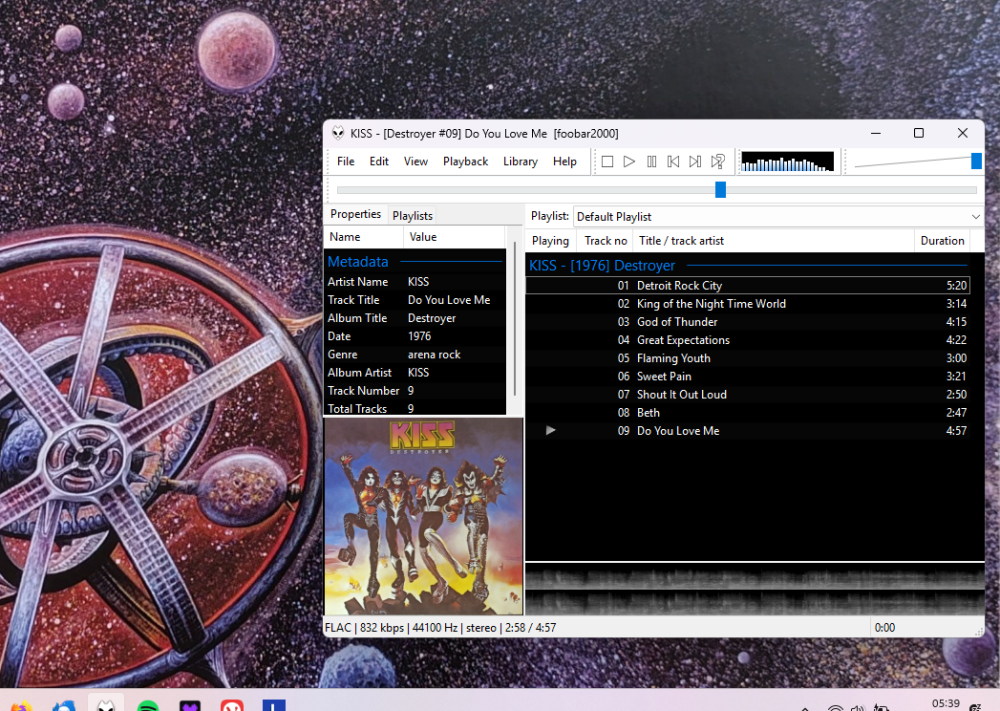The height and width of the screenshot is (711, 1000).
Task: Click the Play button in toolbar
Action: [629, 161]
